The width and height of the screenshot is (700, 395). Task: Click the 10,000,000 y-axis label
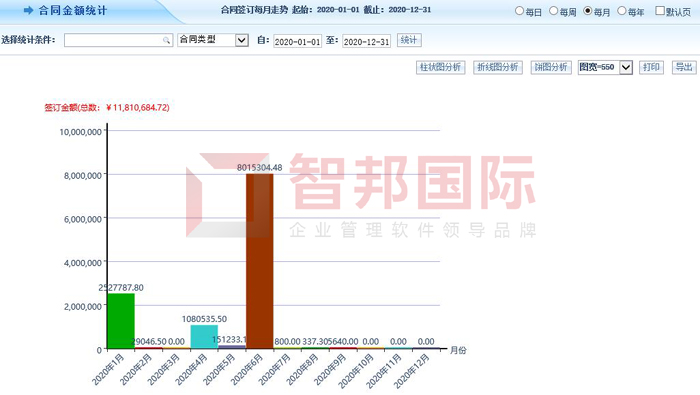tap(80, 132)
